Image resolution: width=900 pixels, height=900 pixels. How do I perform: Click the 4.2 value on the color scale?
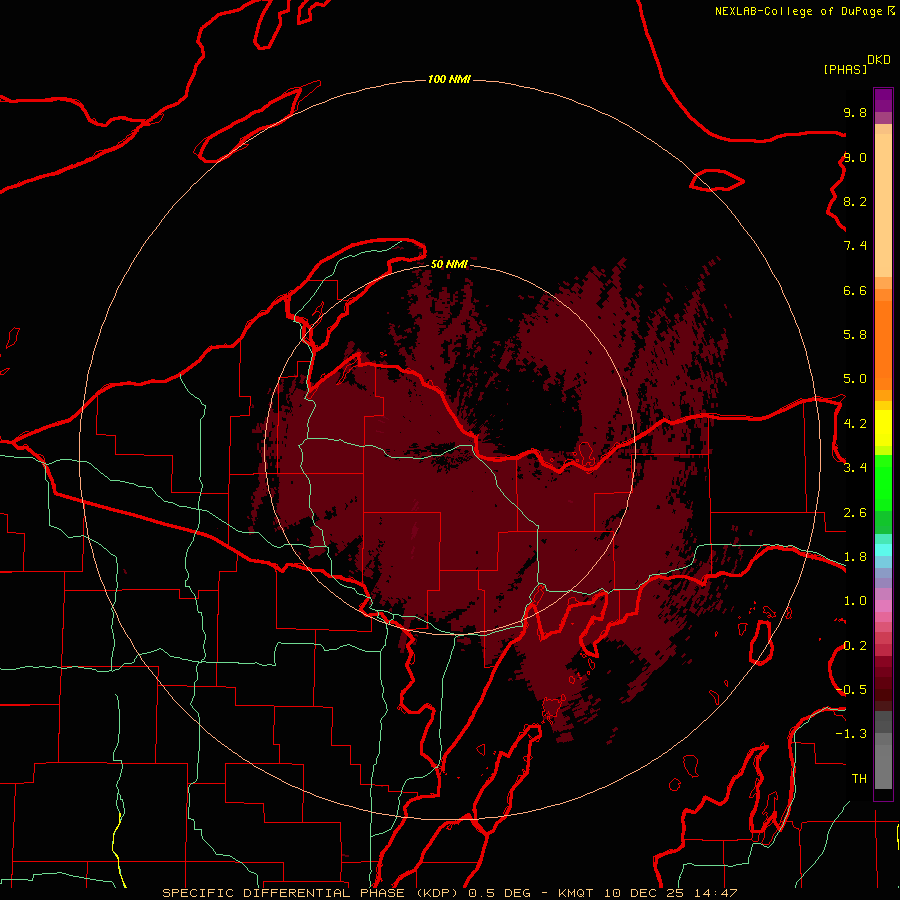tap(855, 424)
